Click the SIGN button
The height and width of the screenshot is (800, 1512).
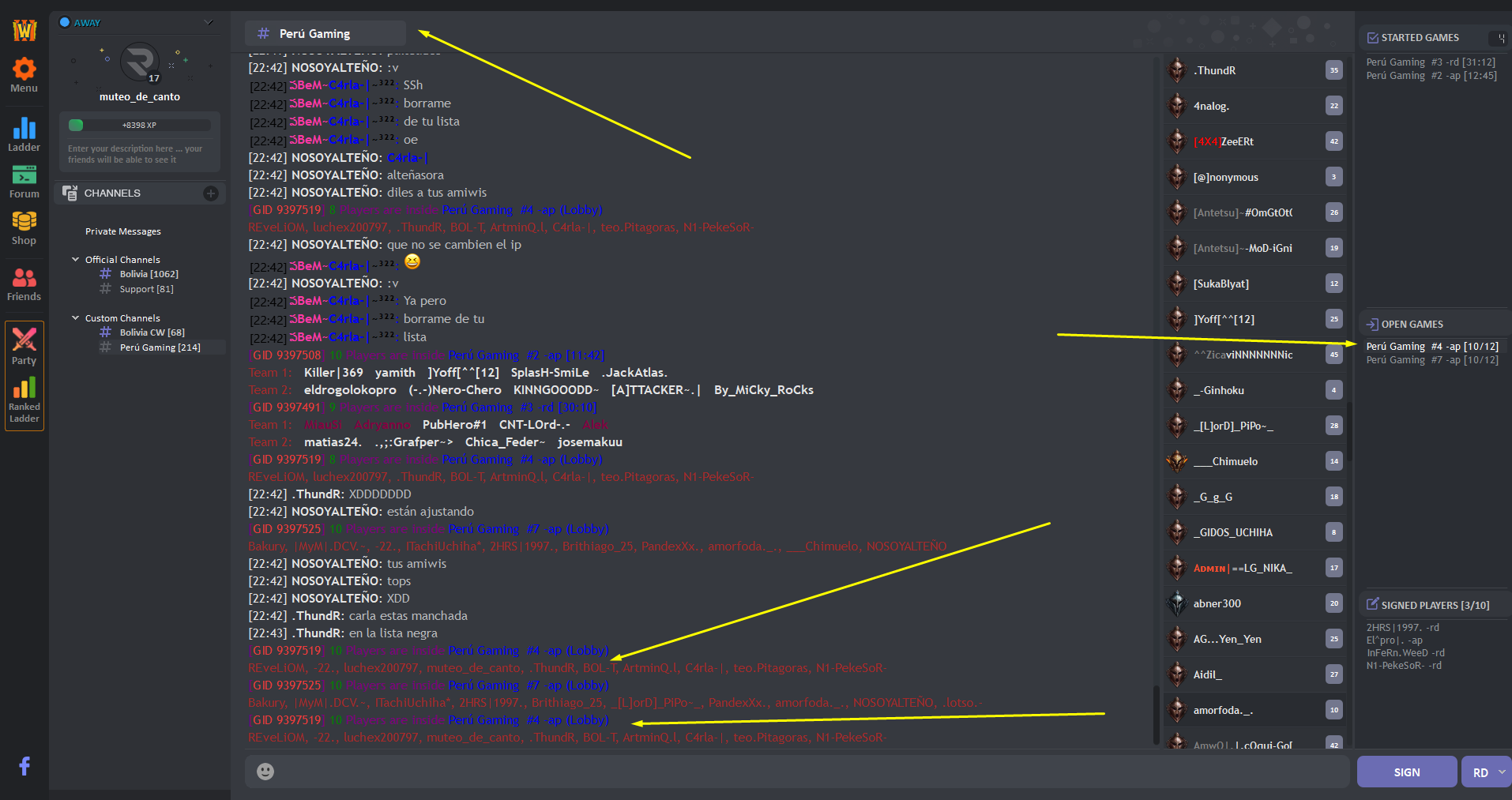click(x=1407, y=772)
